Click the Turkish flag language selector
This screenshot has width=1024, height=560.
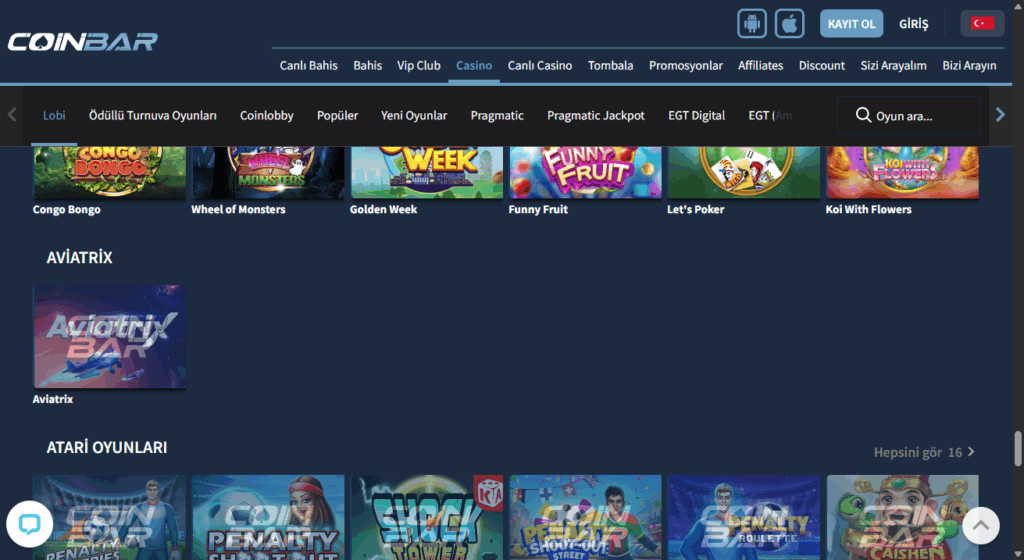[x=982, y=23]
